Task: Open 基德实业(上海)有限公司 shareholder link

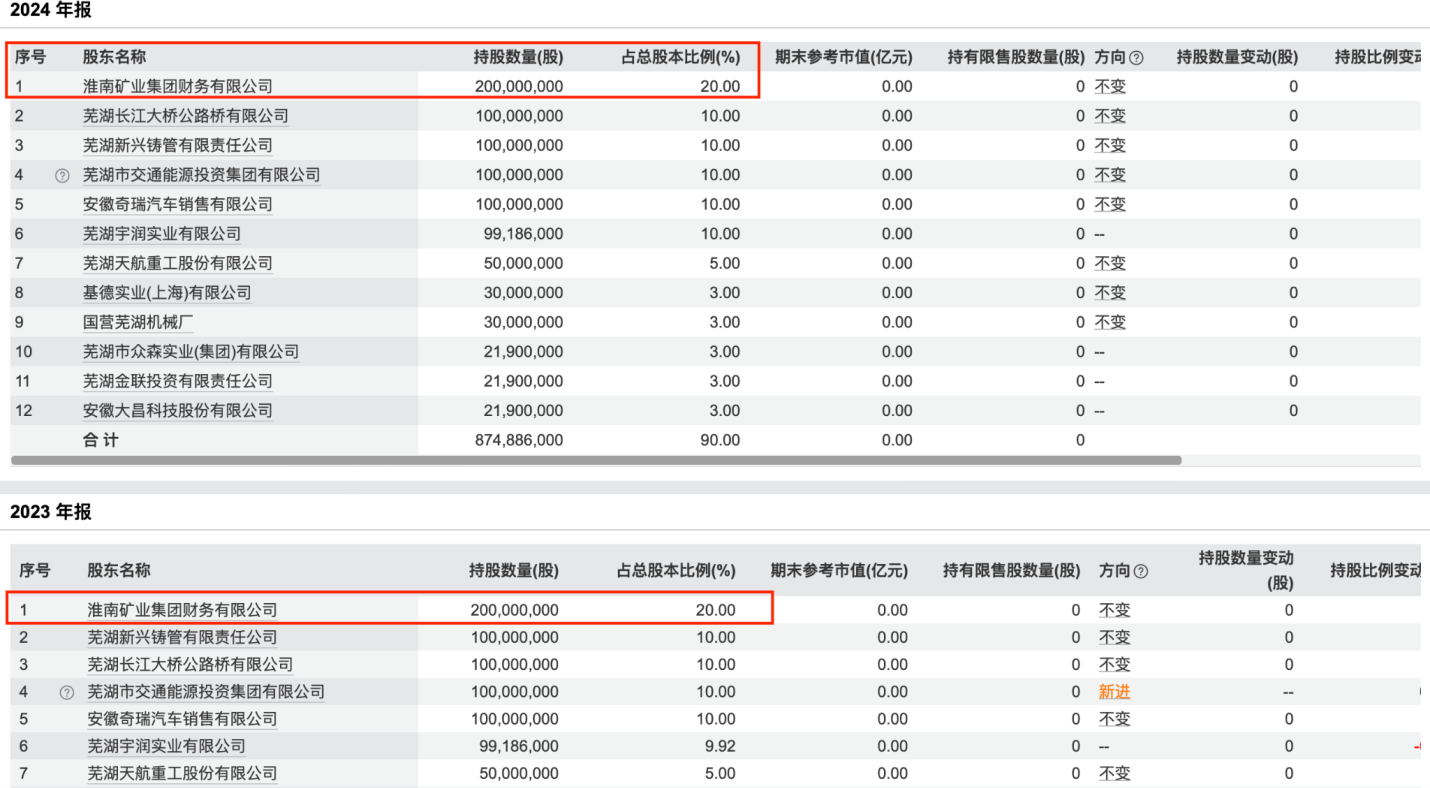Action: pos(167,293)
